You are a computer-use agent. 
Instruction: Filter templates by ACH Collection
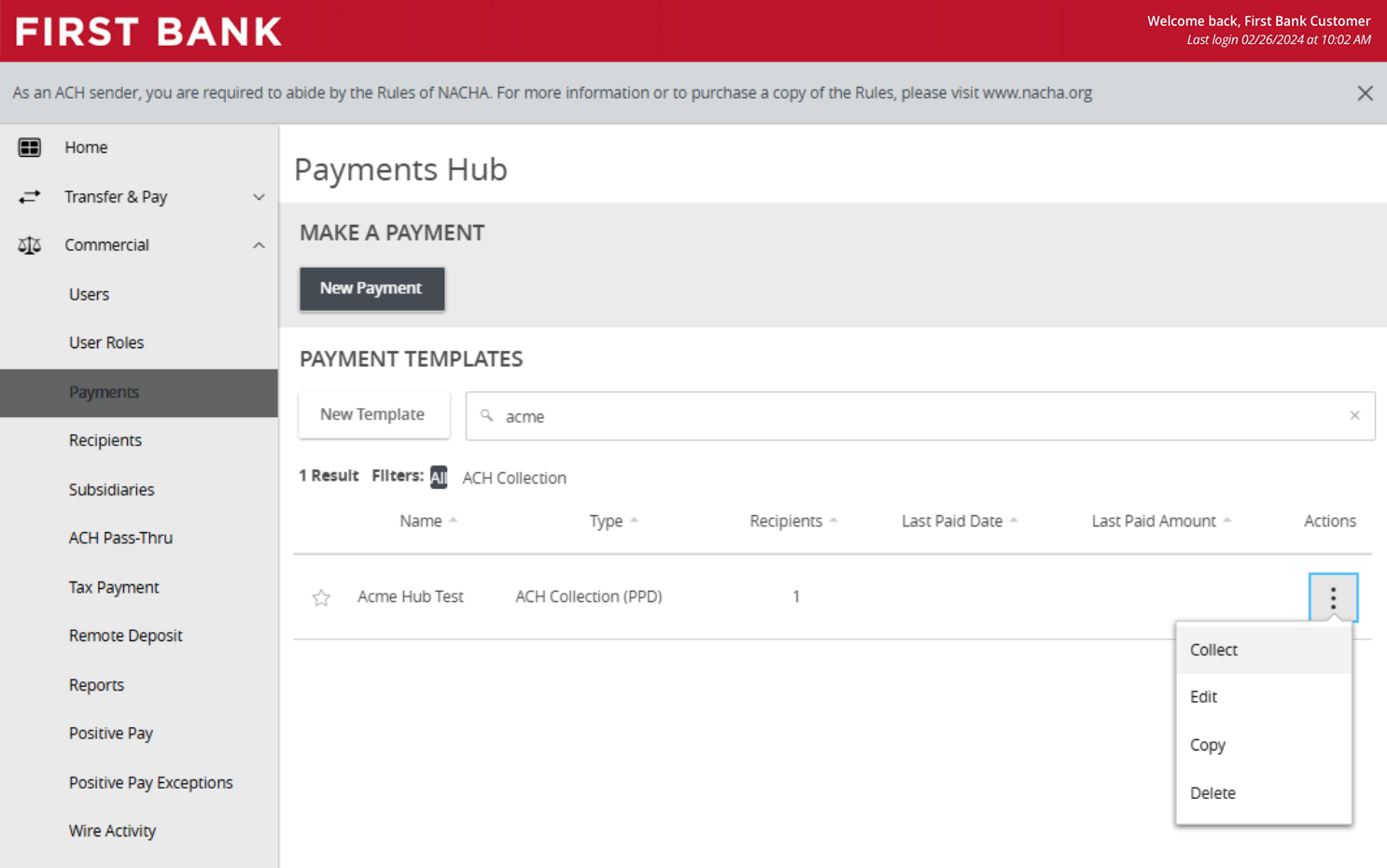pyautogui.click(x=514, y=478)
